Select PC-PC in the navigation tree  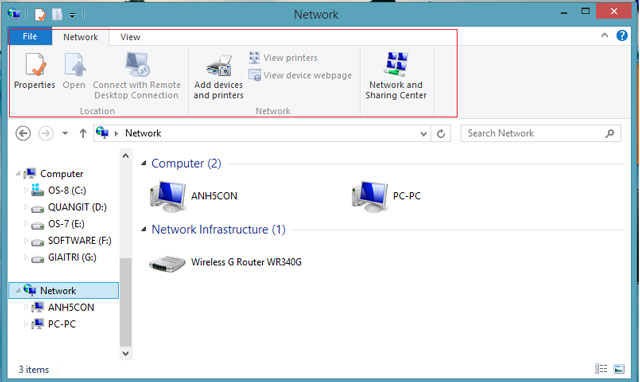(x=53, y=324)
